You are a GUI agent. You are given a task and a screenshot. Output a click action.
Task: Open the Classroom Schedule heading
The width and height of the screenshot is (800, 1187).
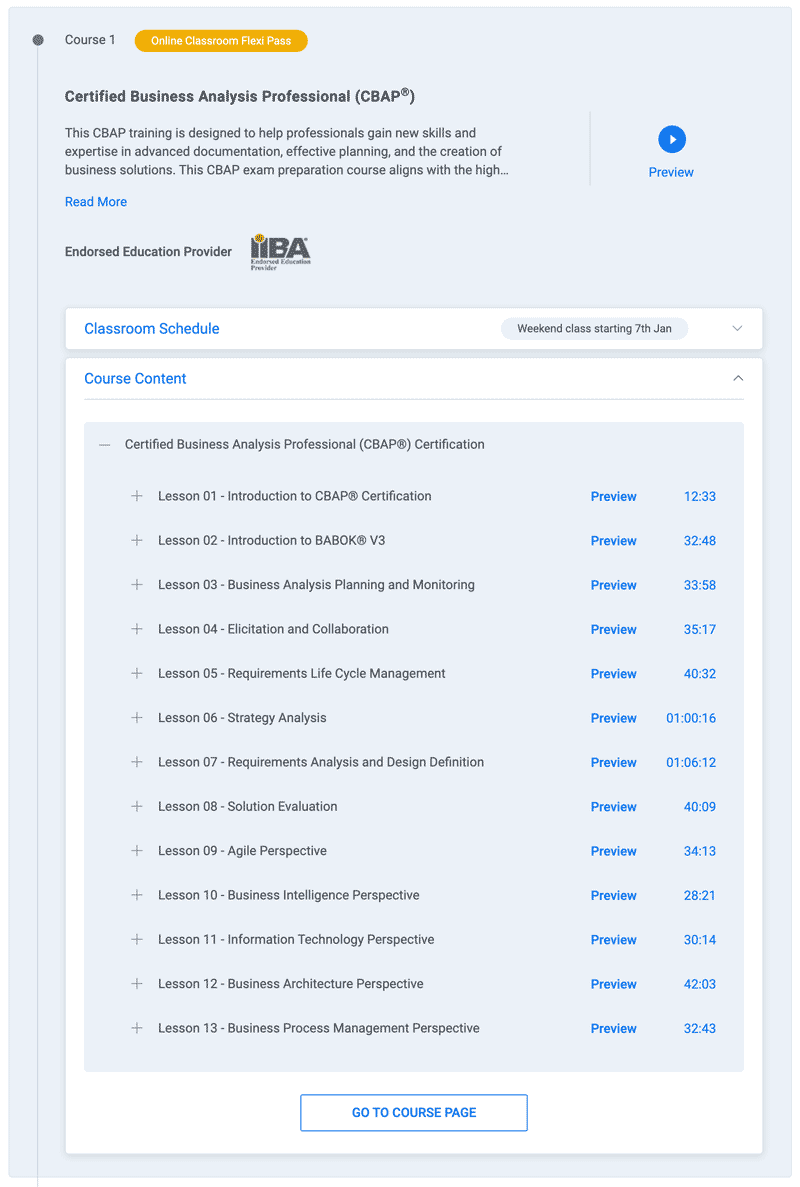point(151,329)
